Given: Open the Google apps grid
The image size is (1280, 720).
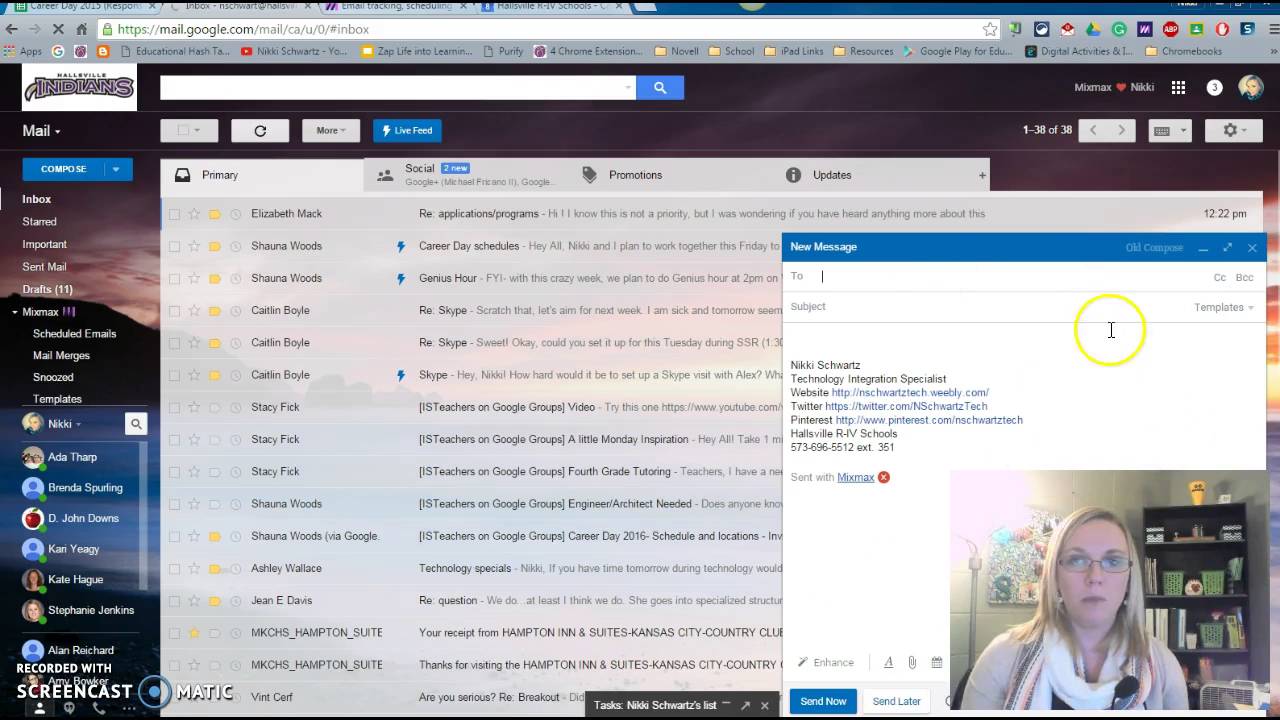Looking at the screenshot, I should pos(1178,88).
